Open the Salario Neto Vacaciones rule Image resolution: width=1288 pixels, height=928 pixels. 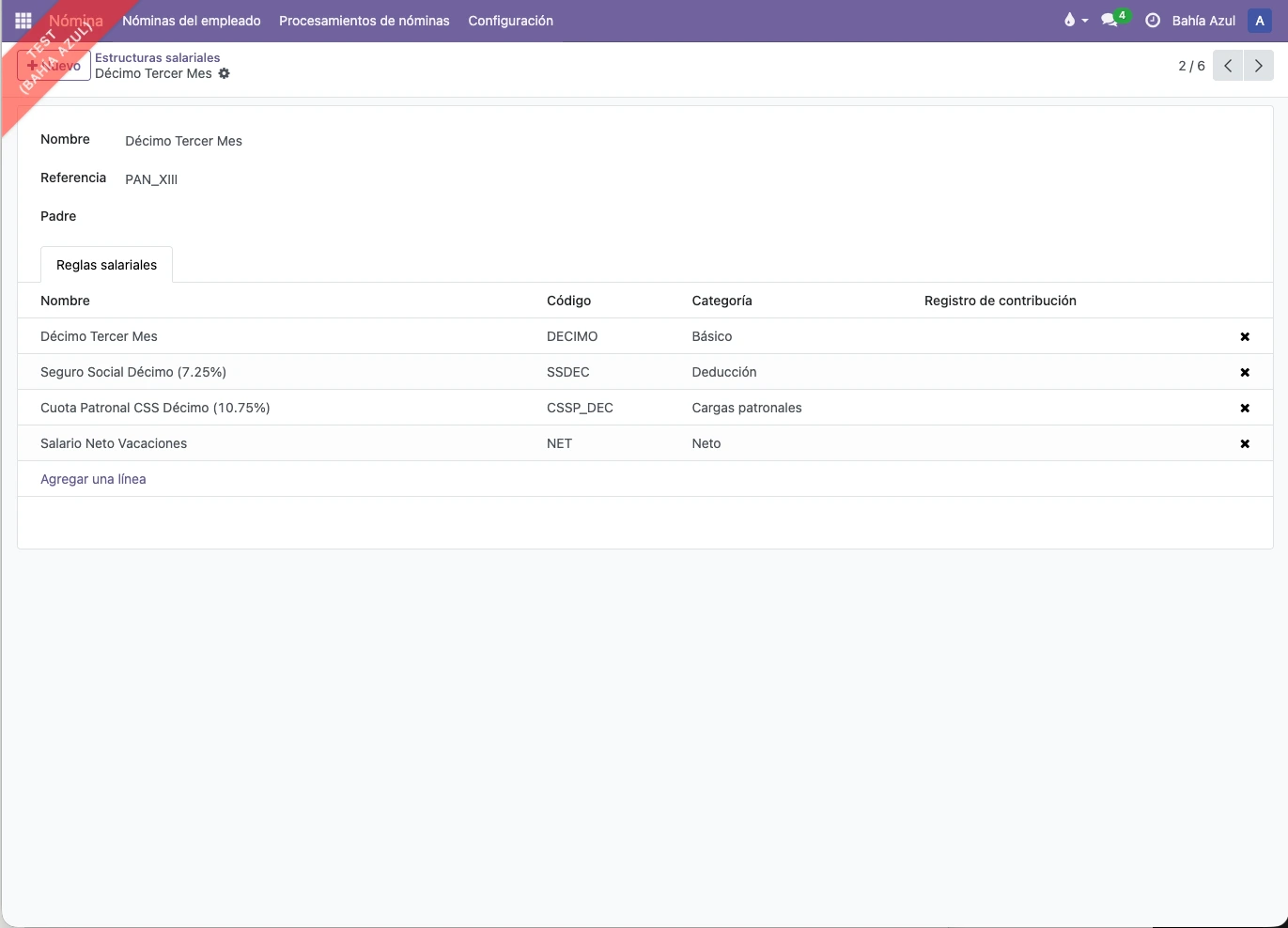pyautogui.click(x=114, y=443)
